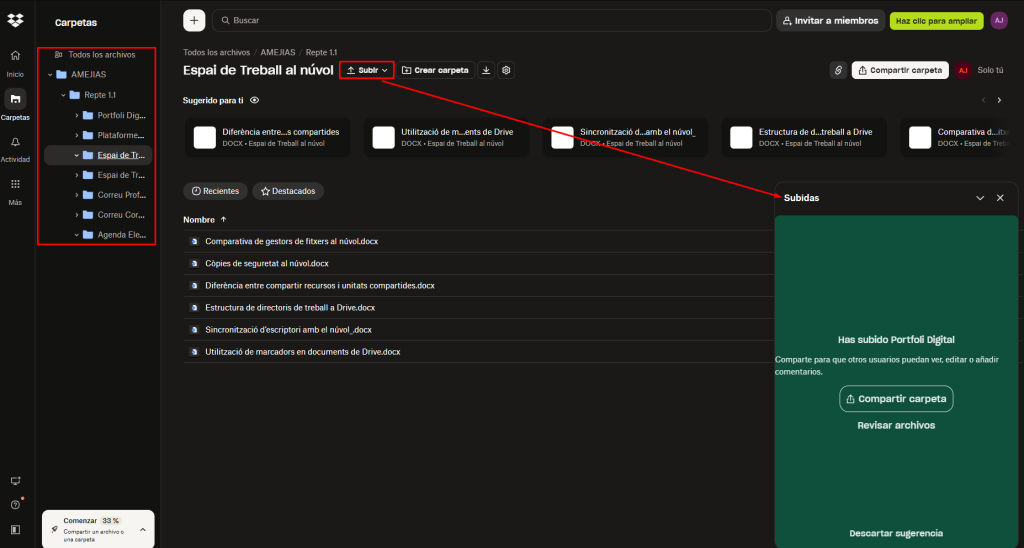Collapse the Subidas panel with its chevron

point(980,198)
